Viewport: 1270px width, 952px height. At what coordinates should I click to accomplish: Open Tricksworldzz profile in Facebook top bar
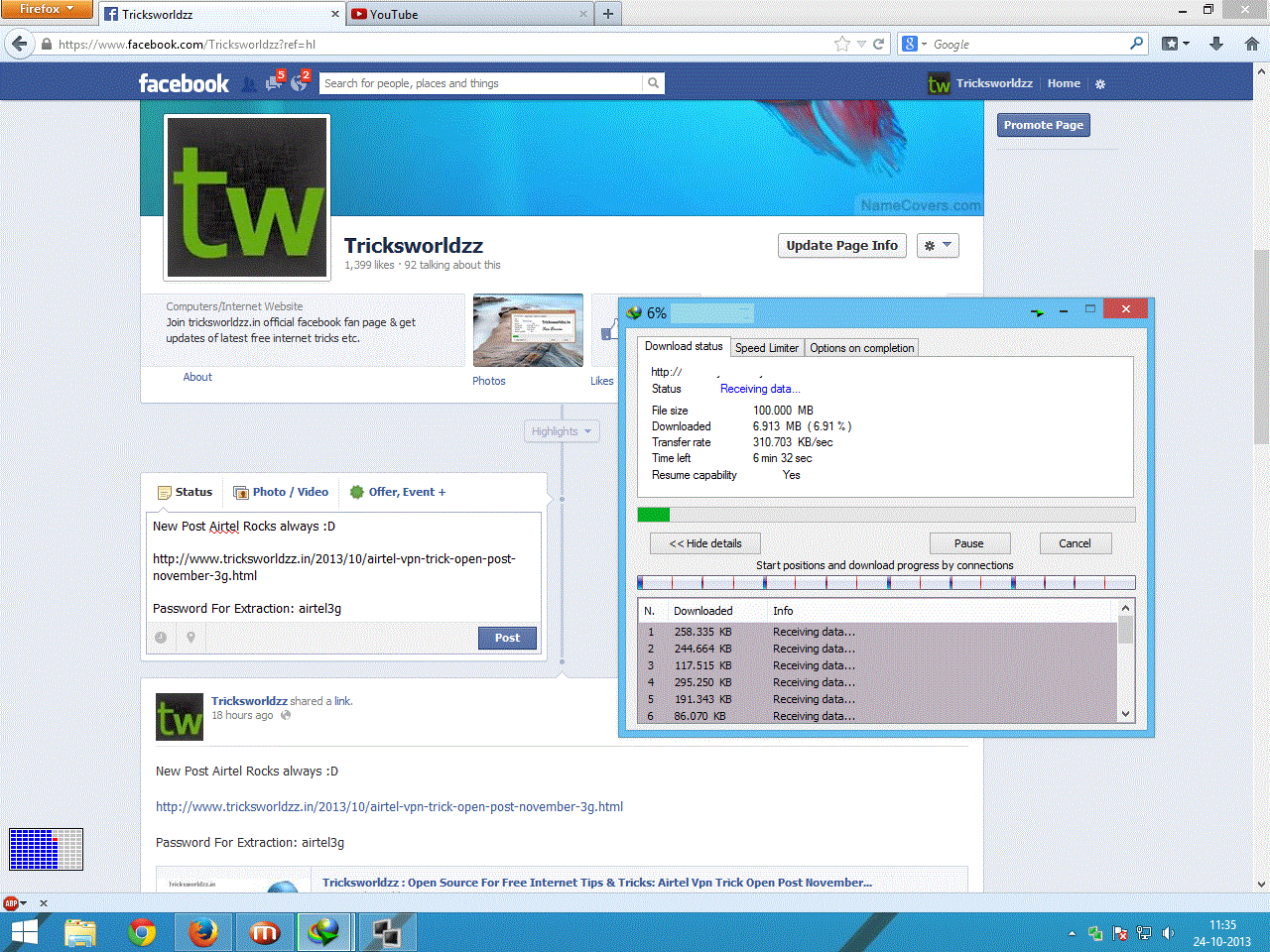click(x=980, y=83)
